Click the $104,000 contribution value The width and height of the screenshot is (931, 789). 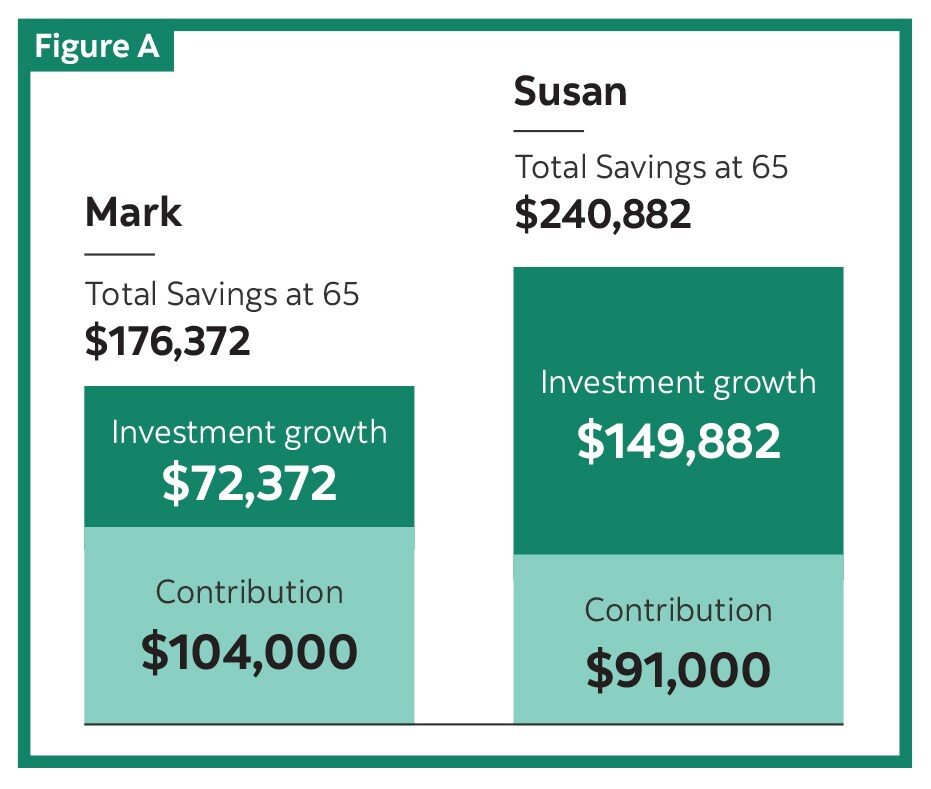click(249, 652)
